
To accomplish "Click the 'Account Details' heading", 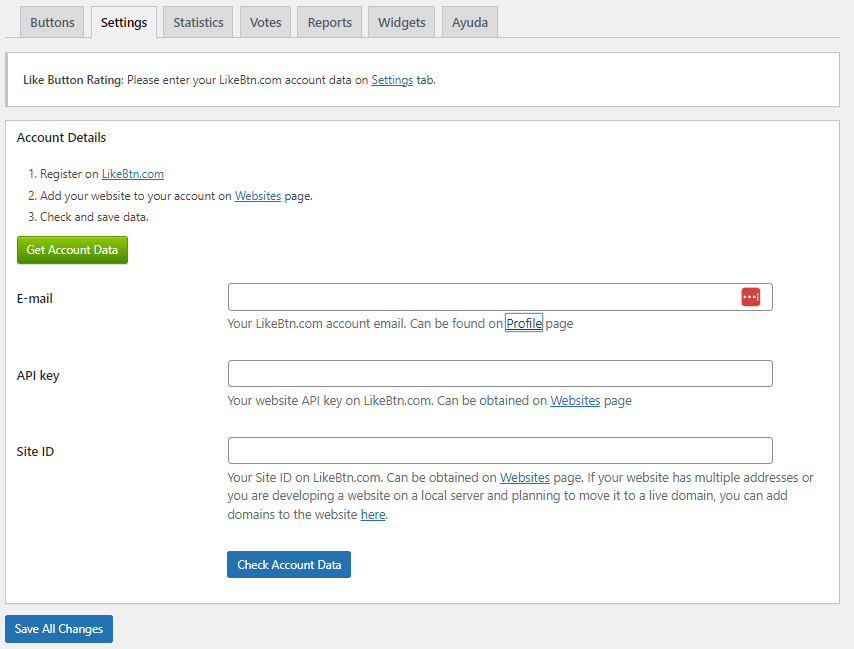I will (x=62, y=138).
